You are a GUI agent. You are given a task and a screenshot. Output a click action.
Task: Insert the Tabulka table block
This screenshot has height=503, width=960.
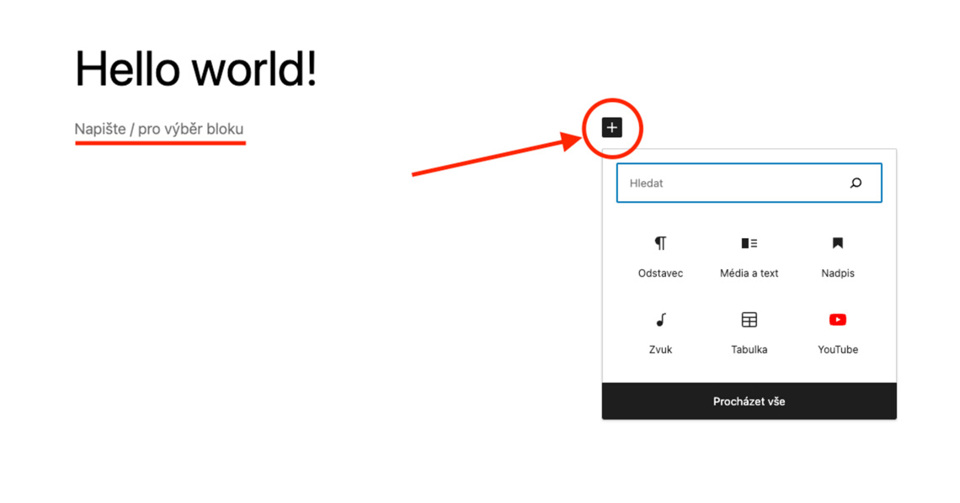(749, 333)
